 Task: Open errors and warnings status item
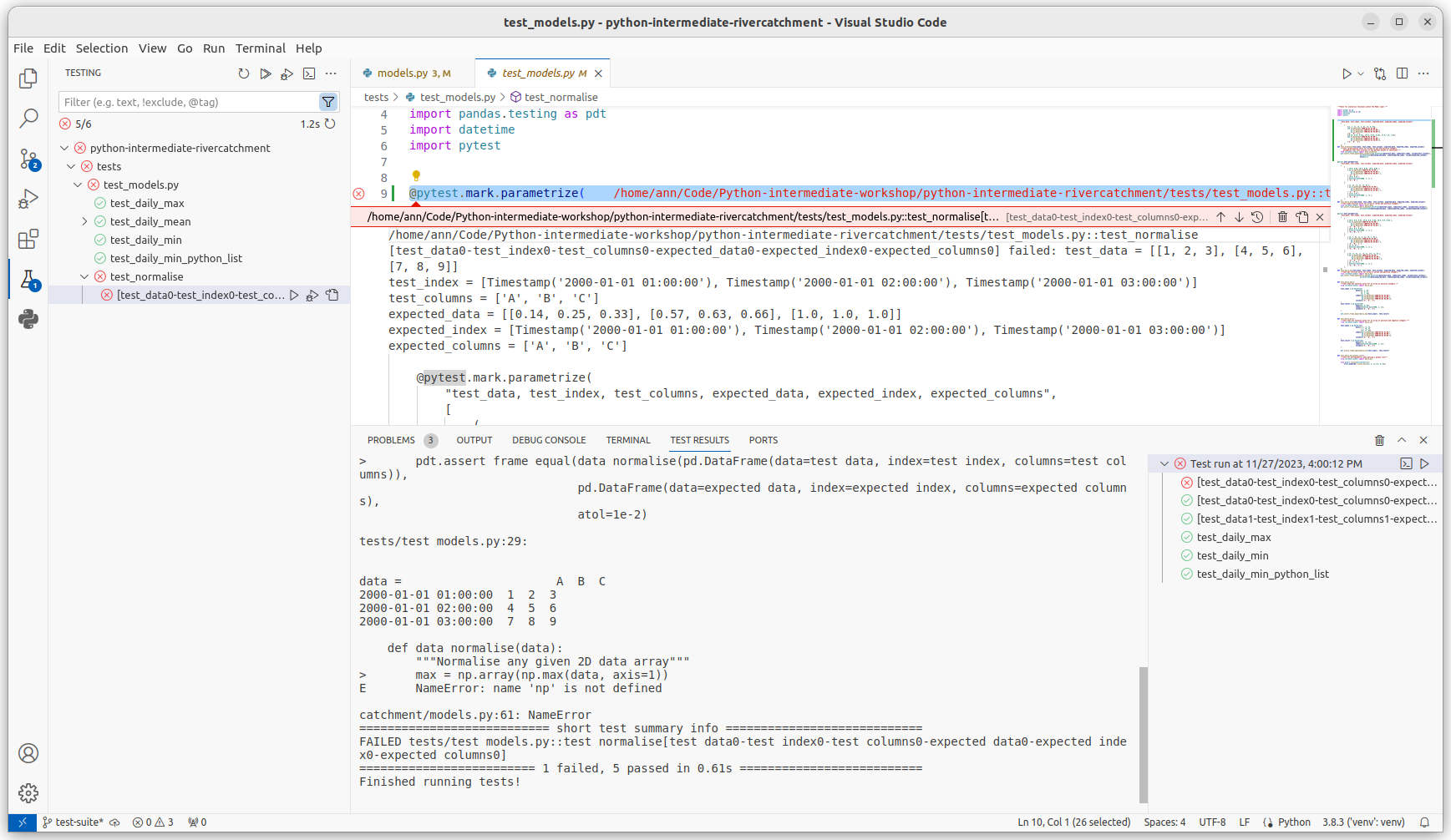[153, 822]
